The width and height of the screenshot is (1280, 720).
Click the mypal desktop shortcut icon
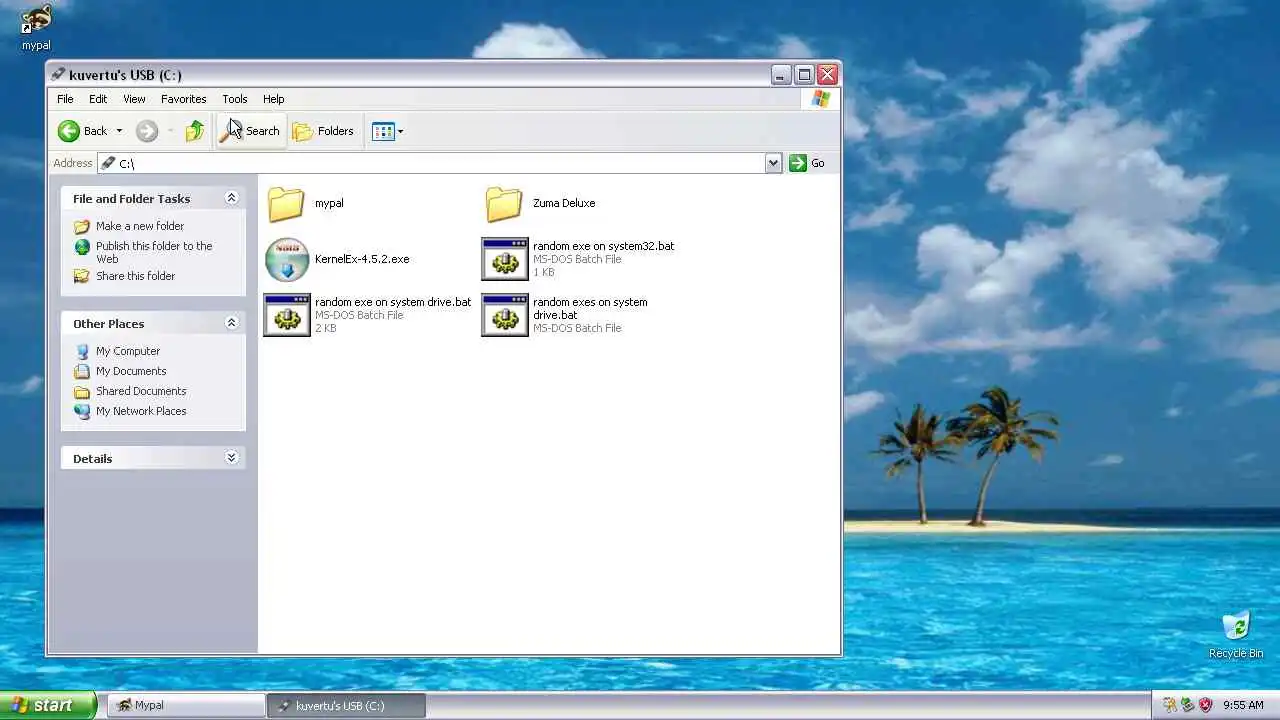point(36,20)
